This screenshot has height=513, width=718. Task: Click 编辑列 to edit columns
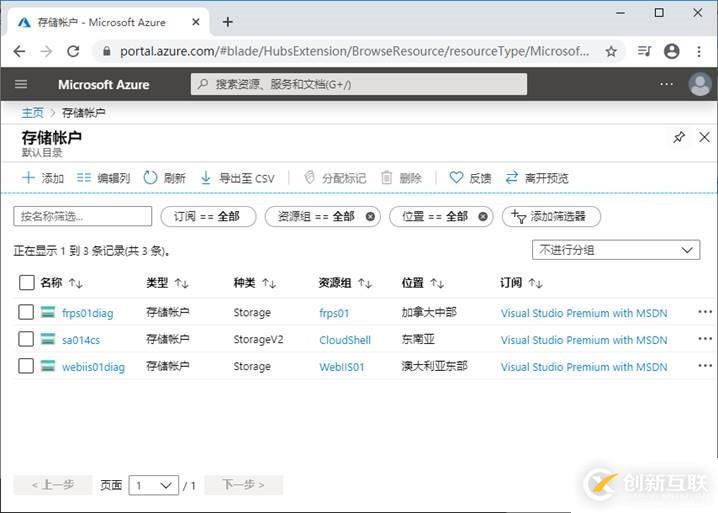[103, 178]
